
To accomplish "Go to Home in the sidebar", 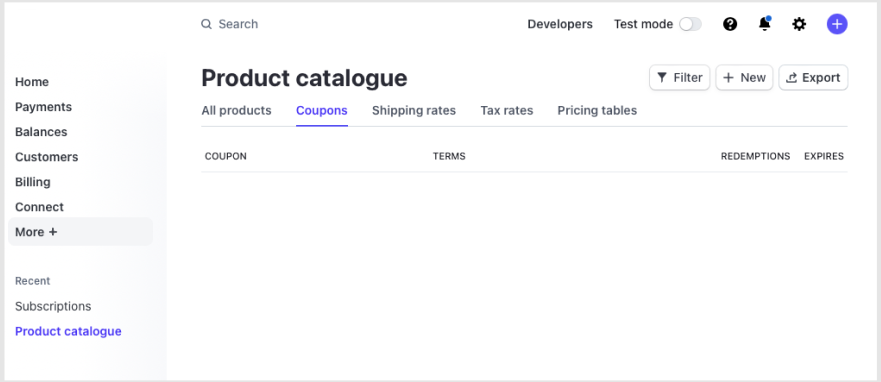I will coord(32,82).
